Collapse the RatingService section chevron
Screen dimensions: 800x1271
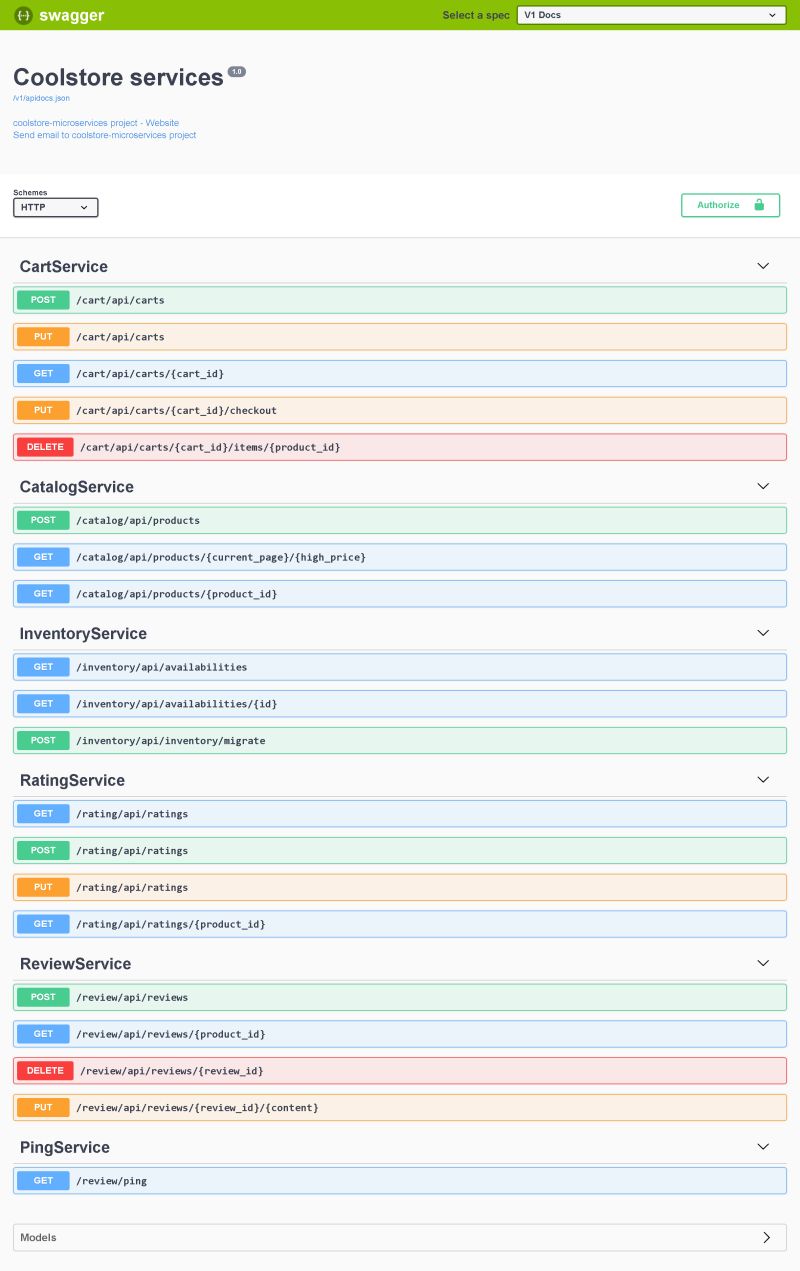(x=763, y=779)
